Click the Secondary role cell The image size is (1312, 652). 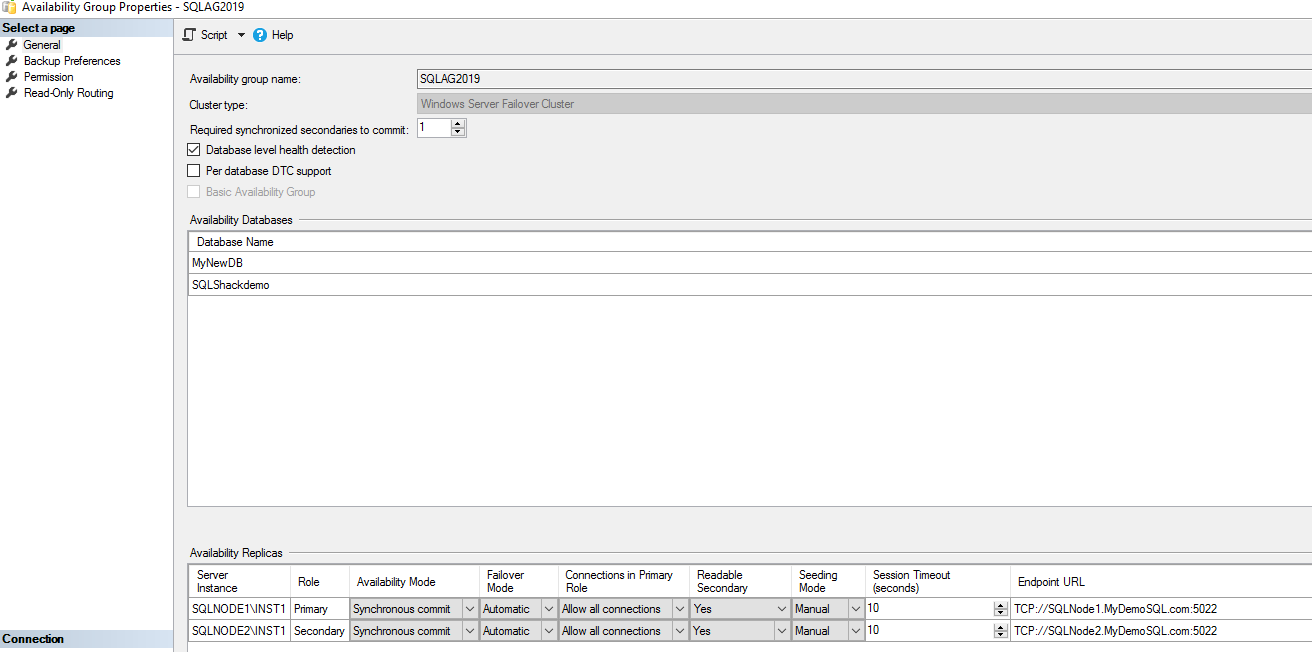click(320, 631)
